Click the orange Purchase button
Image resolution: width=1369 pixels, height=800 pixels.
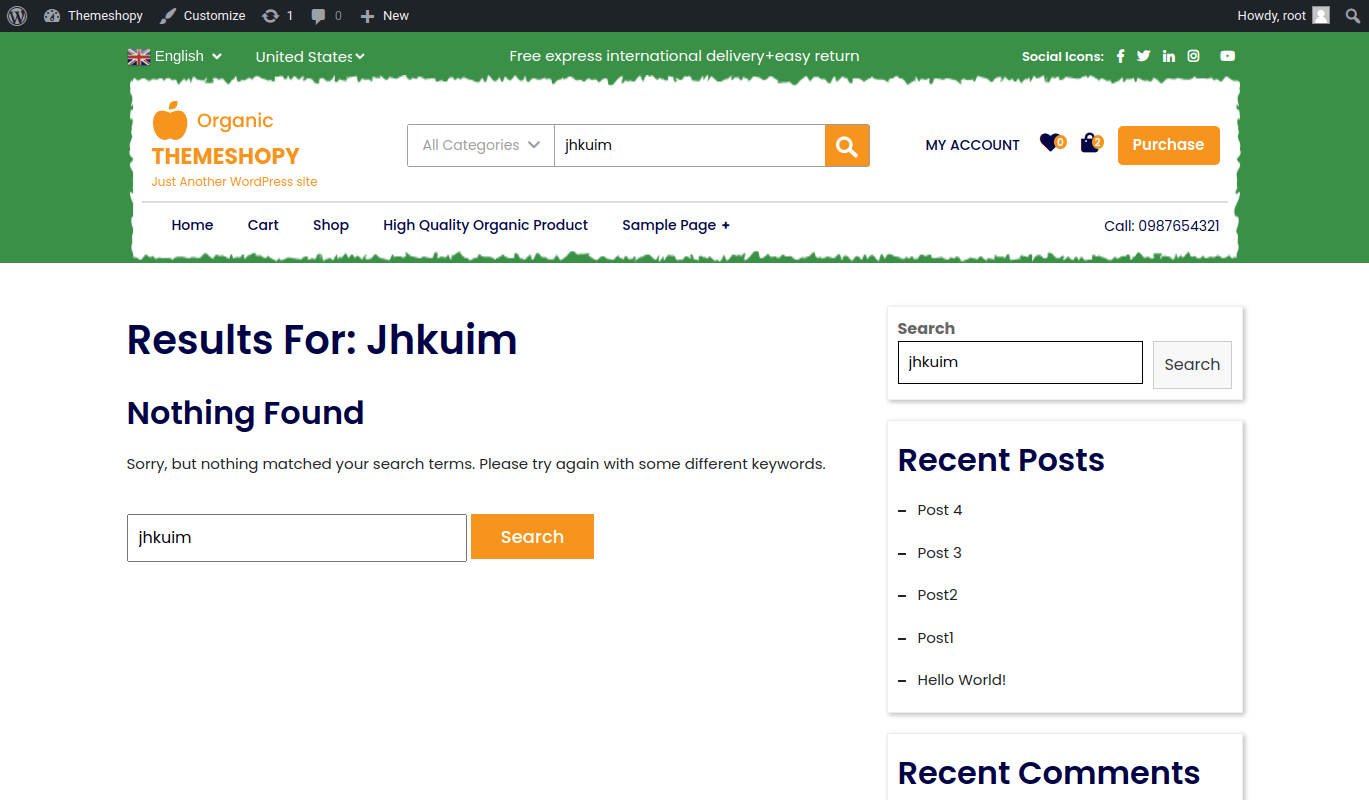[1168, 145]
